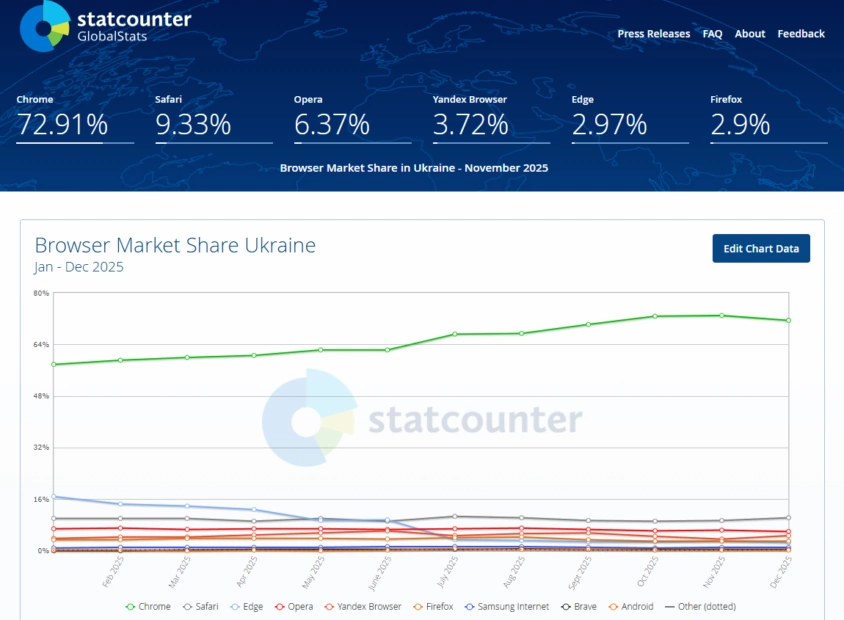Viewport: 844px width, 620px height.
Task: Open the Press Releases link
Action: coord(653,34)
